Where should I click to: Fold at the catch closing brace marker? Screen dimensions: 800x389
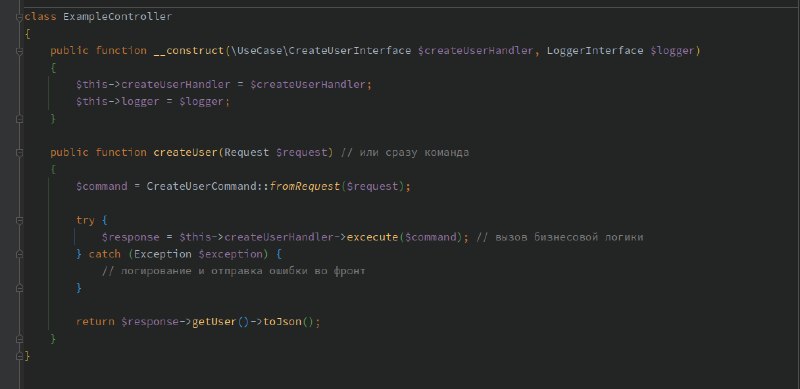(19, 288)
